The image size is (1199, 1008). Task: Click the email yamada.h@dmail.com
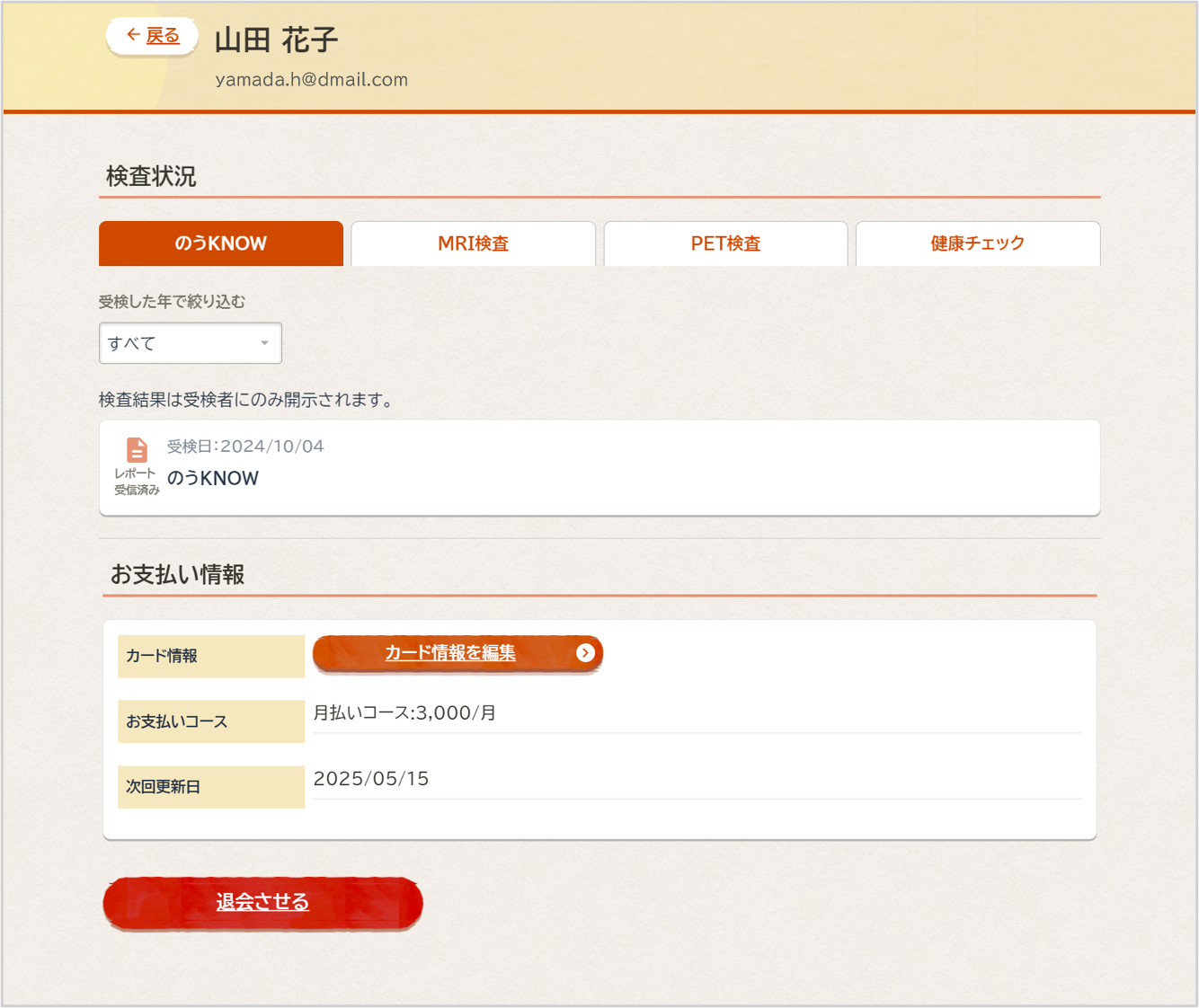312,80
